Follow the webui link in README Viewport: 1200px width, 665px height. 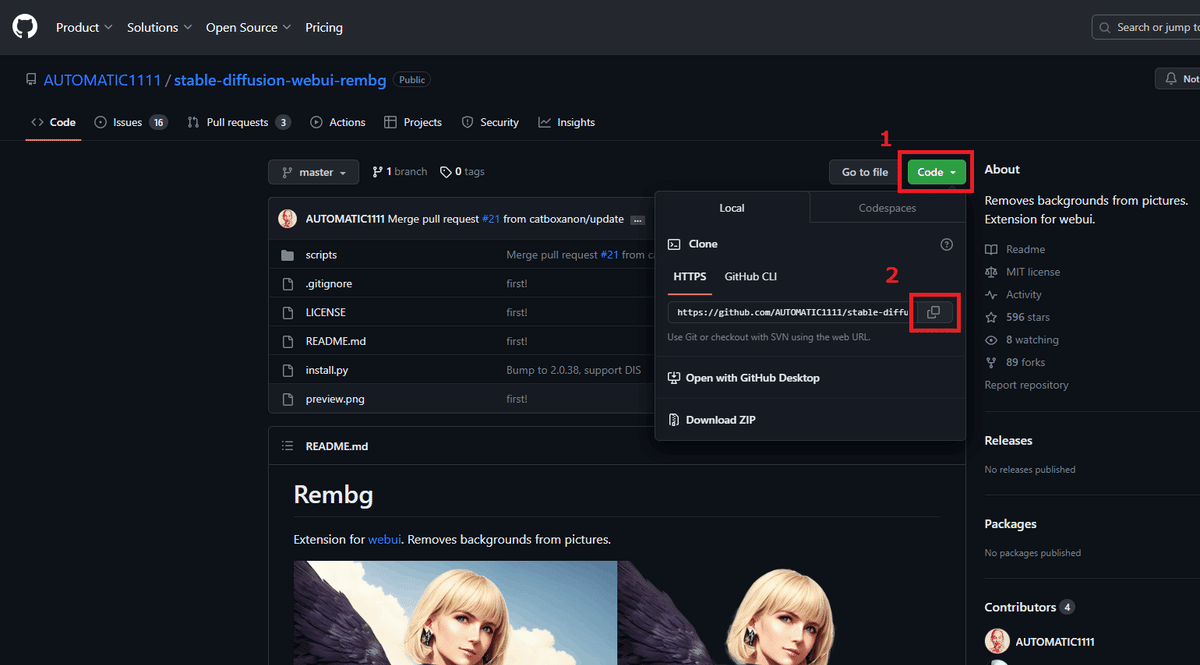(384, 539)
